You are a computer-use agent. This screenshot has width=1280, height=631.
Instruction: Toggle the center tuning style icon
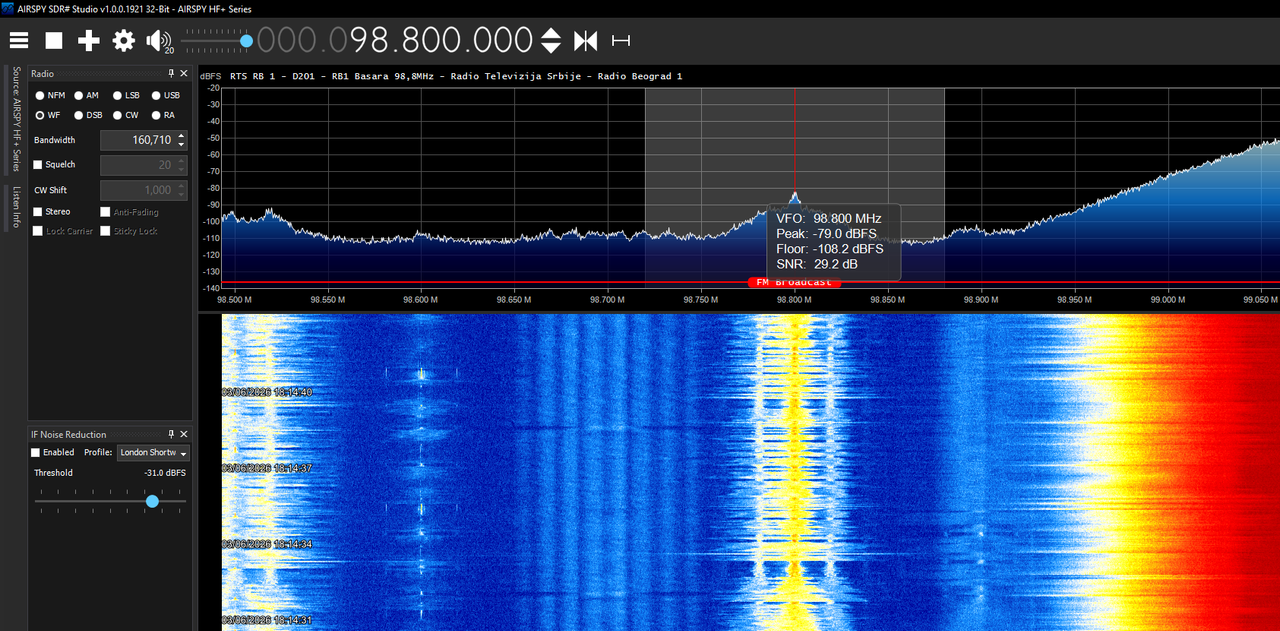point(585,41)
